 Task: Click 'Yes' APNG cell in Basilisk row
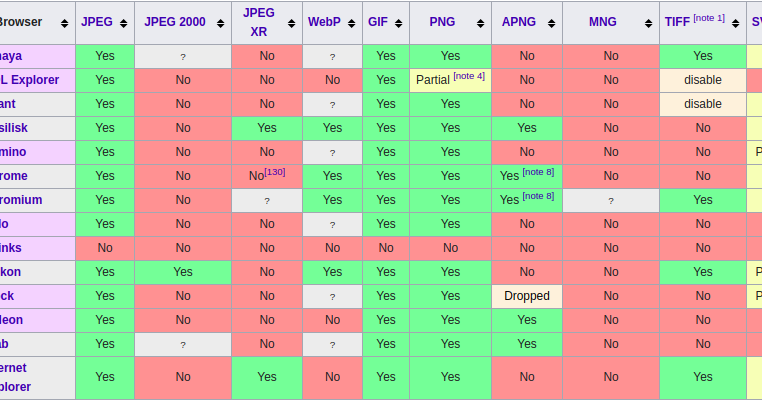(527, 128)
